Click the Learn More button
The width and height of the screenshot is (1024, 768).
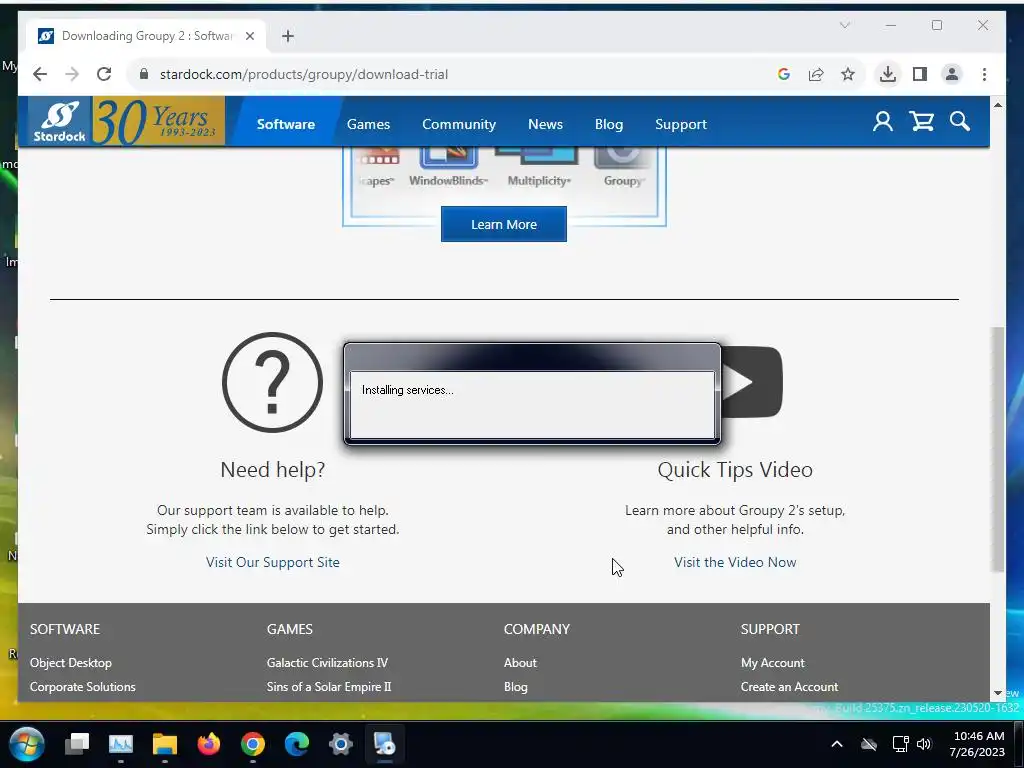pos(504,224)
